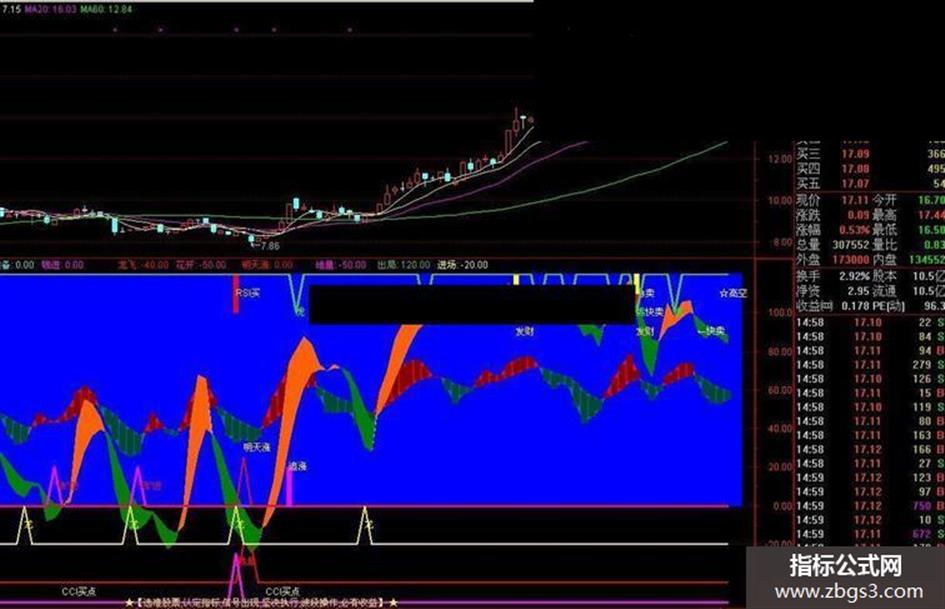Click the 花开: -50.00 indicator value
This screenshot has width=945, height=609.
pyautogui.click(x=201, y=265)
